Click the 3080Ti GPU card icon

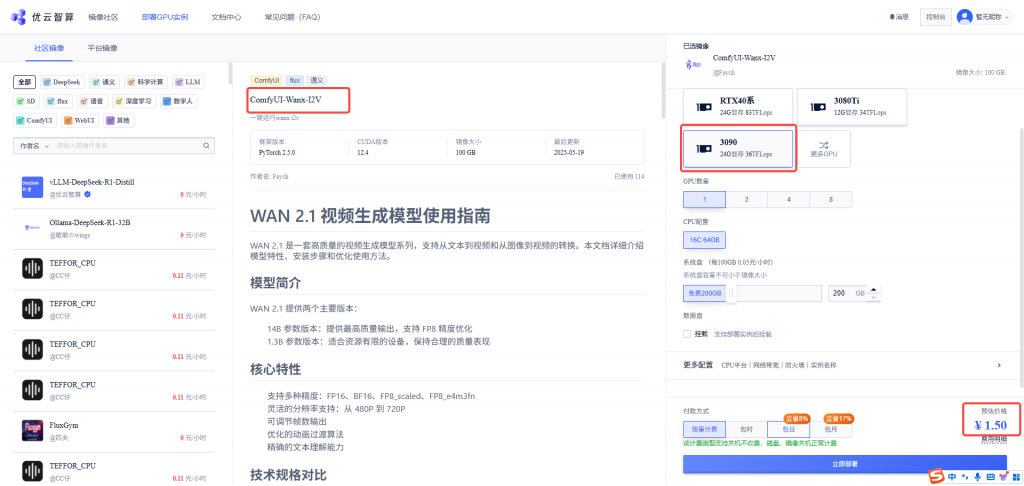tap(818, 107)
